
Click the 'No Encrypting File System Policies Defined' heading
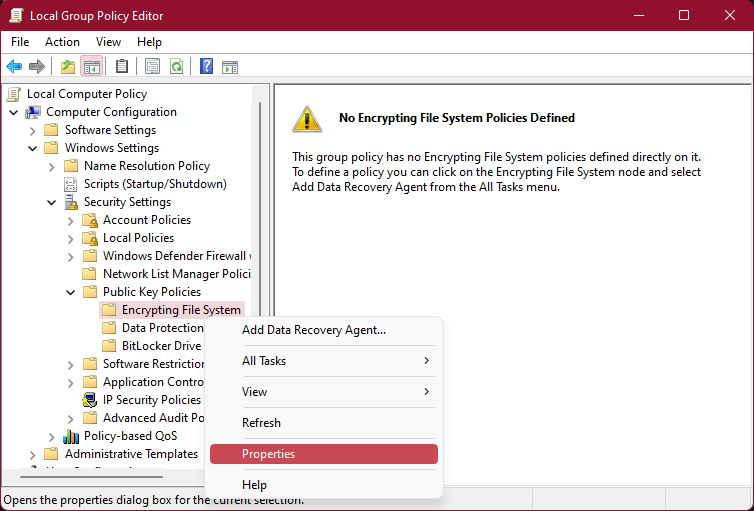click(x=457, y=118)
